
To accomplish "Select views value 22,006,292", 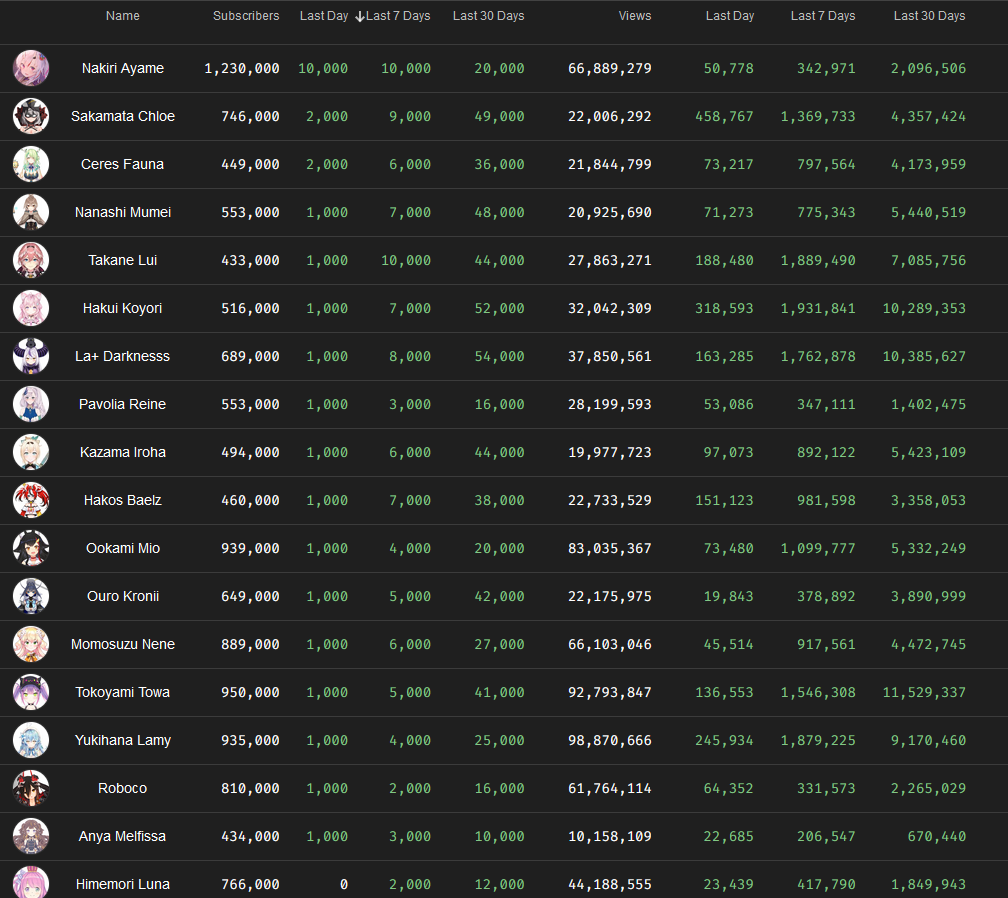I will (x=609, y=117).
